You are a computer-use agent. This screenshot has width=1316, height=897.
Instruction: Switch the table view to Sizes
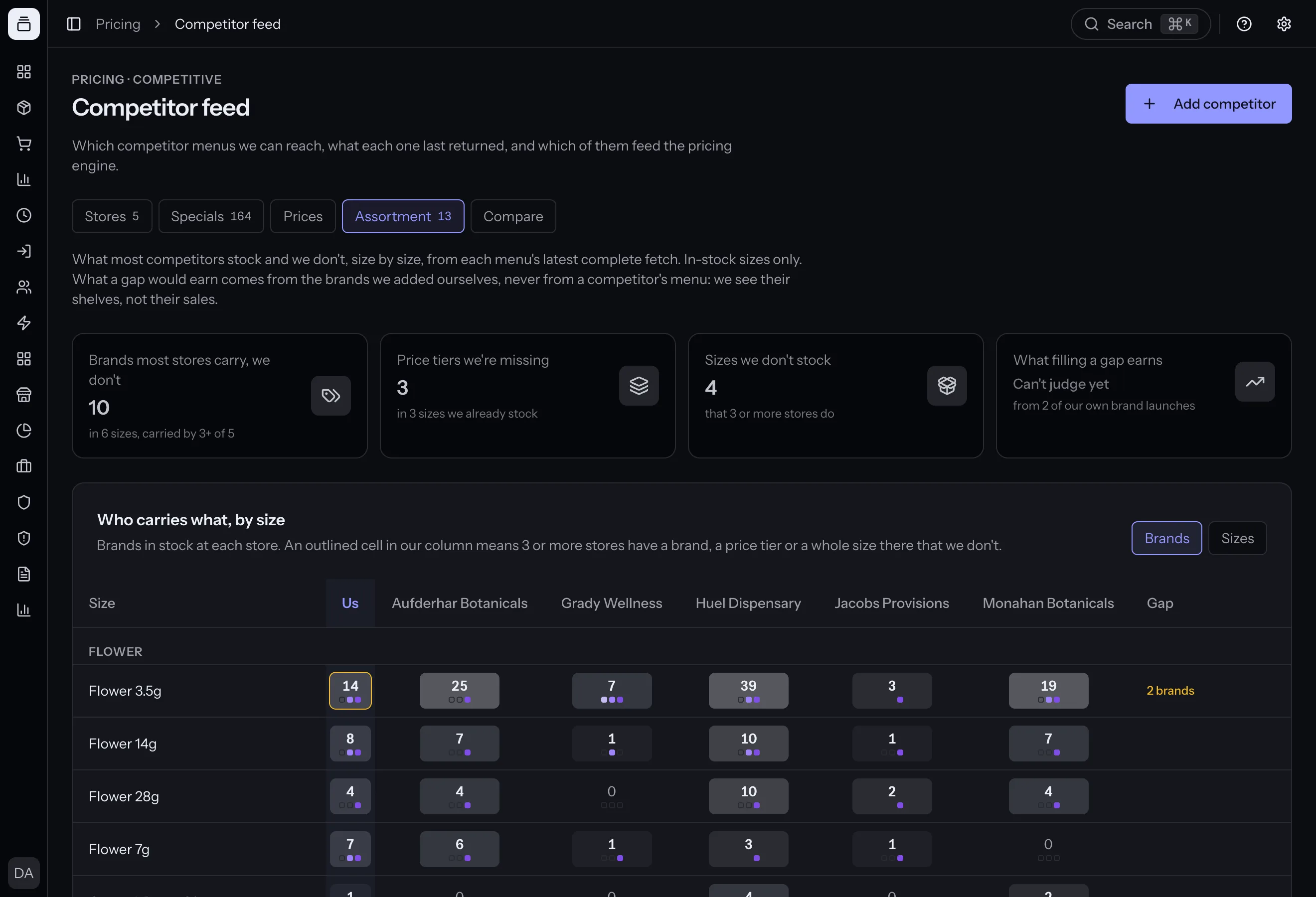[1237, 538]
